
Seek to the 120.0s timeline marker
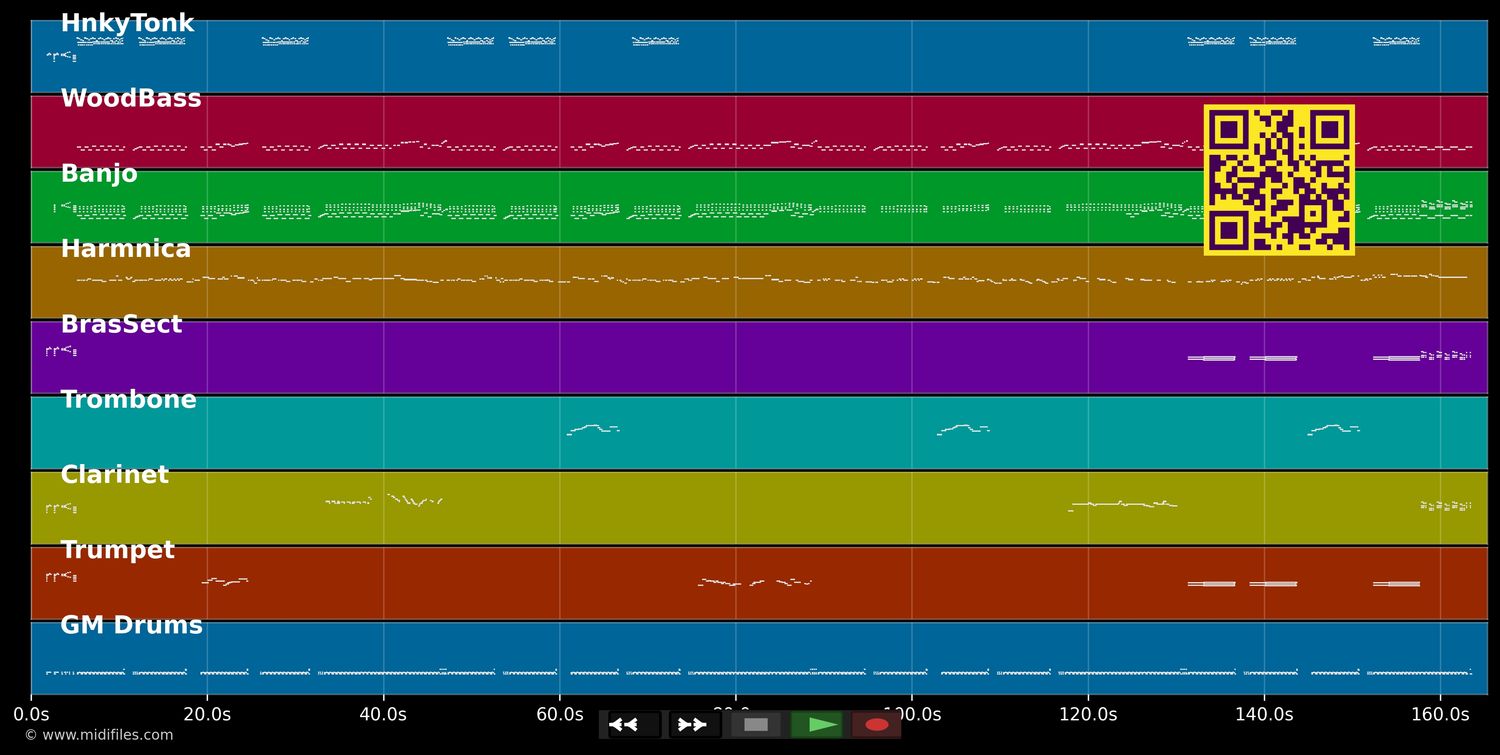click(x=1088, y=715)
